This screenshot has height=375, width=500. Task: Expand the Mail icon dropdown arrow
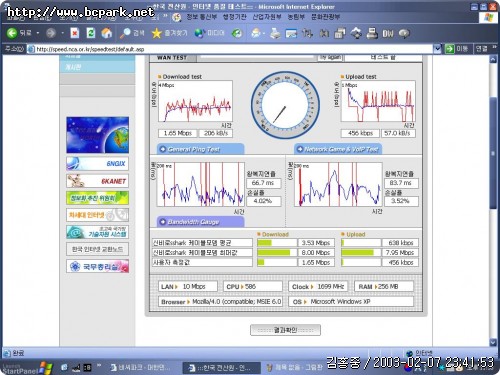264,33
